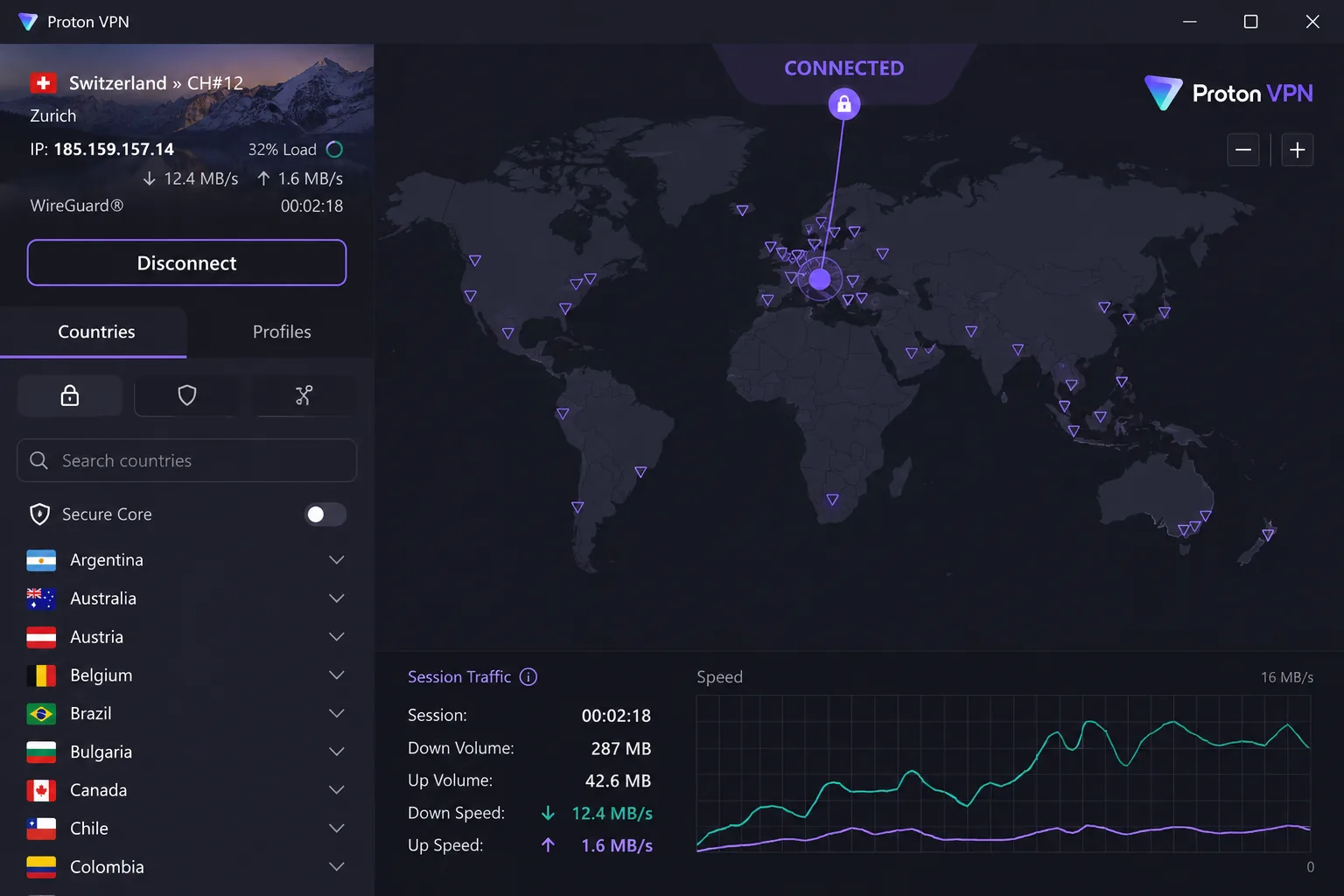Click the Search countries field

(x=187, y=460)
